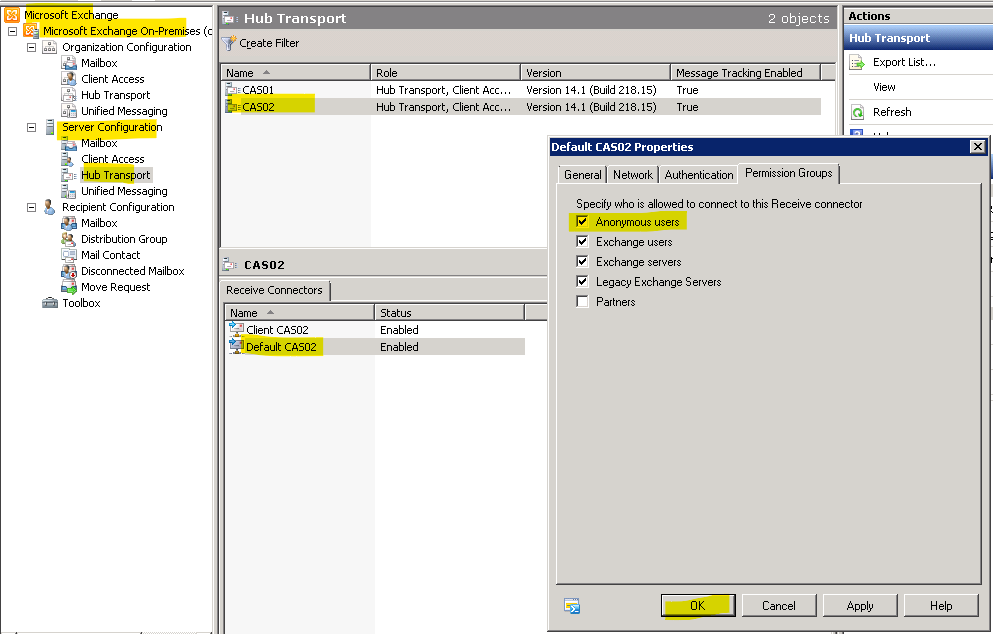Click the Export List icon in Actions
The width and height of the screenshot is (993, 634).
857,62
